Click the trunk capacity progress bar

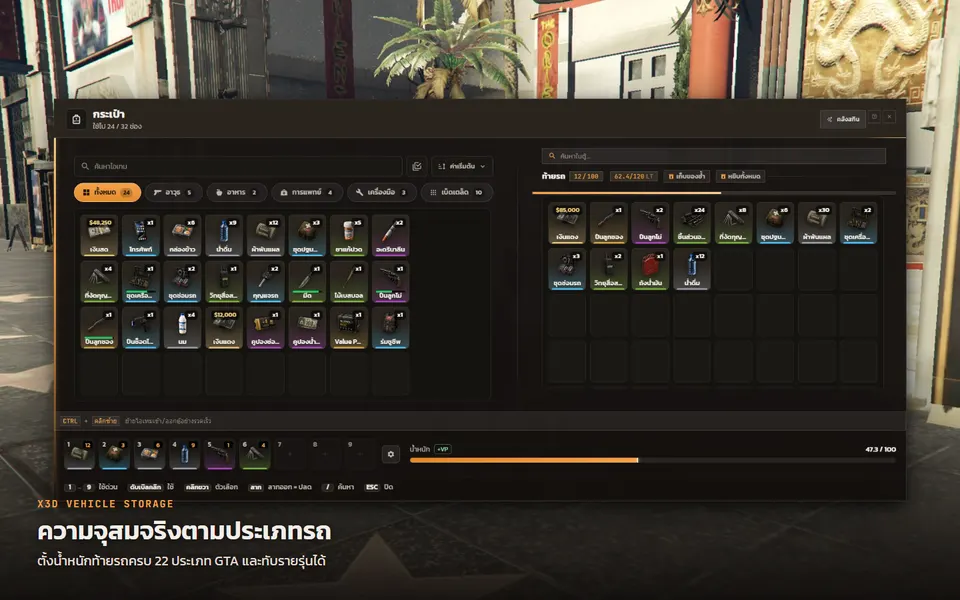coord(714,193)
